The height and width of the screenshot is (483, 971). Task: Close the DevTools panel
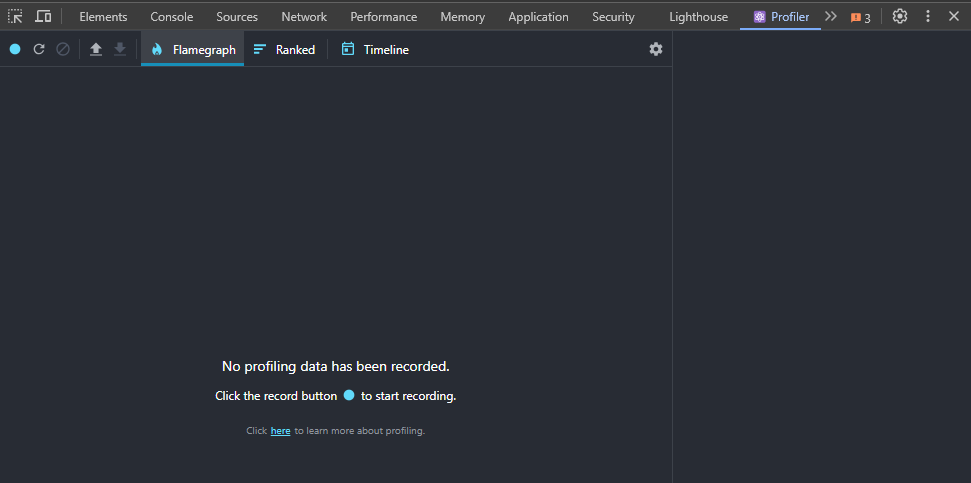coord(954,17)
